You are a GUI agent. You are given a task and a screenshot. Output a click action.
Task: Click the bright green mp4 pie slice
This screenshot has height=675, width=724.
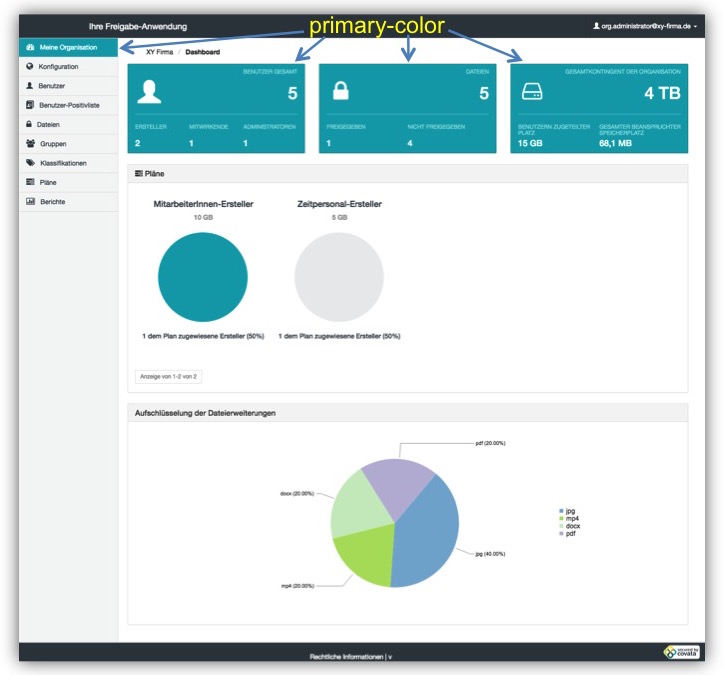click(369, 556)
